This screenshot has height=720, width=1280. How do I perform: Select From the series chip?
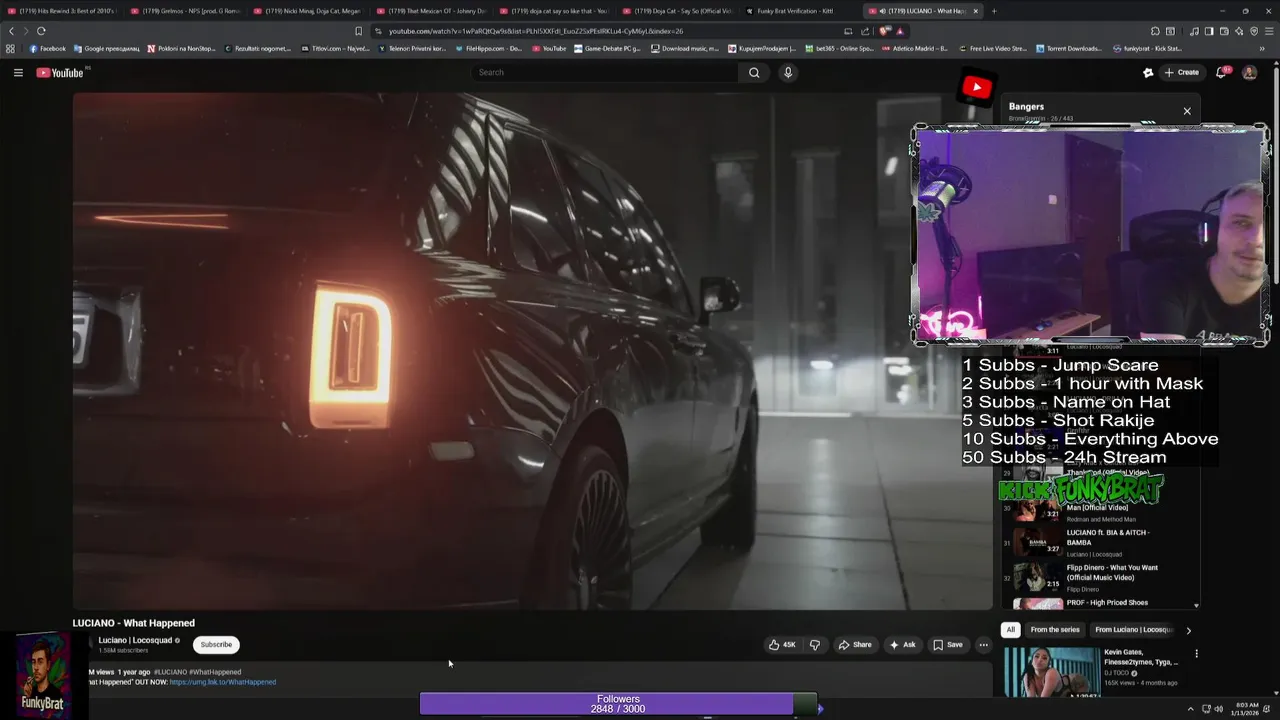[1055, 630]
